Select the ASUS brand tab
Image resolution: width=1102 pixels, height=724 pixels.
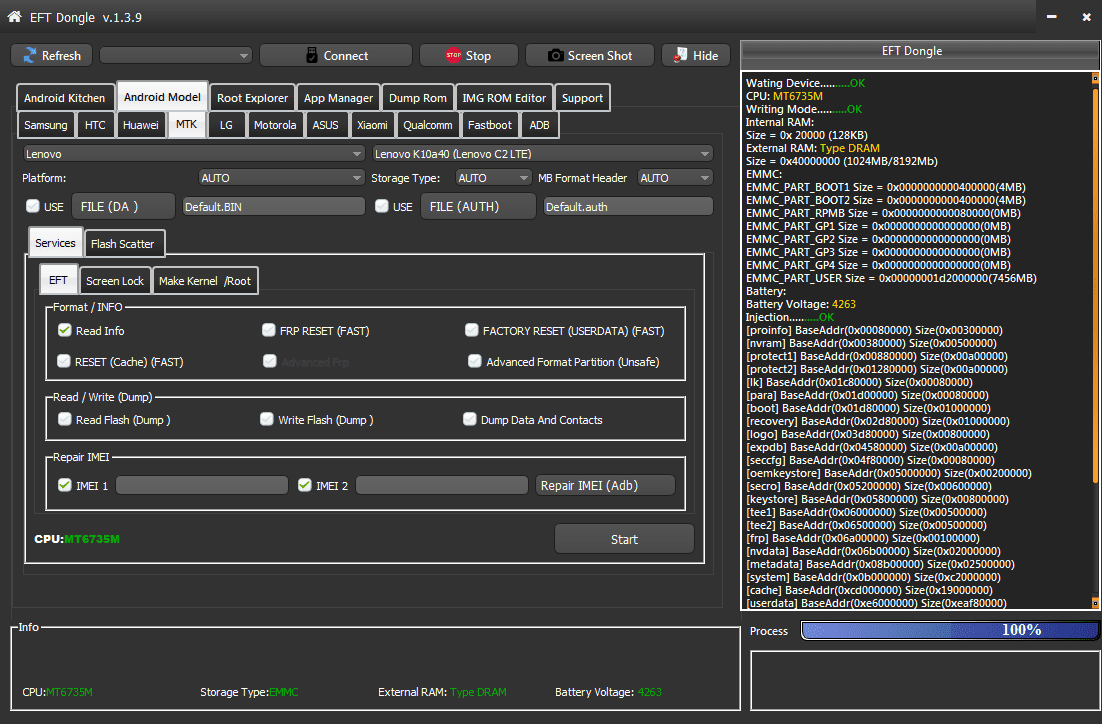coord(325,125)
